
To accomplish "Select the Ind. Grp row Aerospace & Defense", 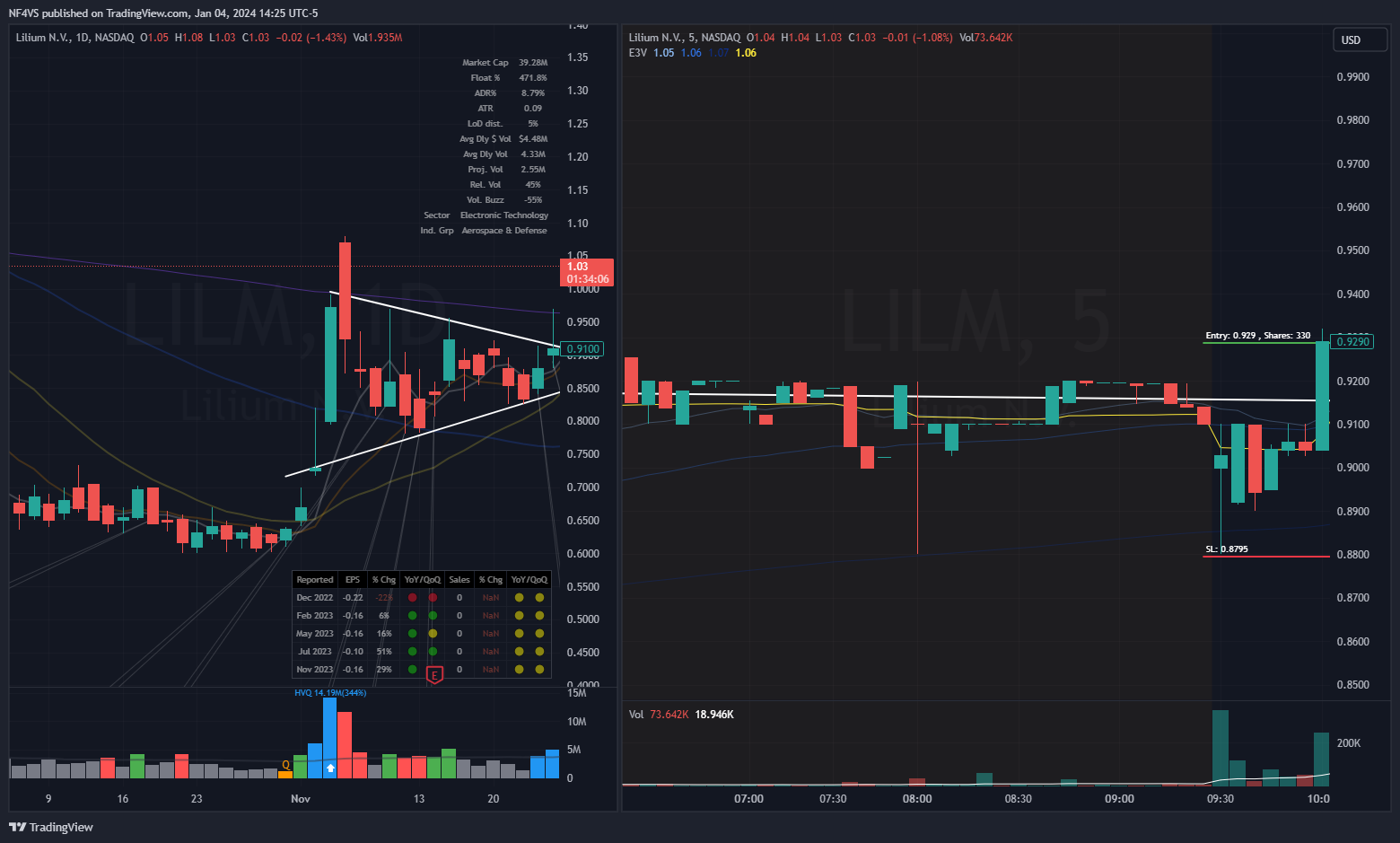I will pos(504,230).
